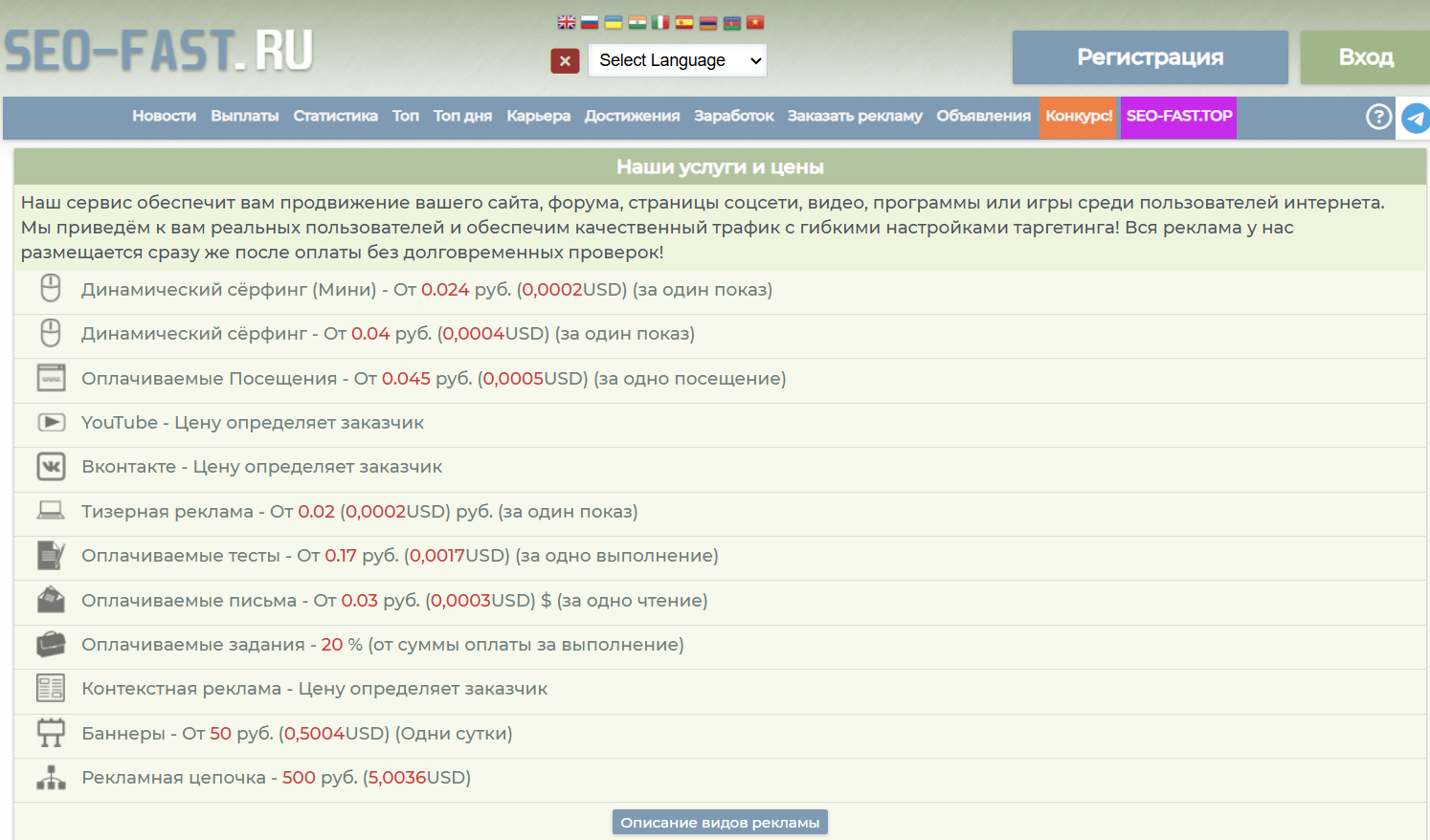The image size is (1430, 840).
Task: Go to the Карьера page
Action: click(x=538, y=116)
